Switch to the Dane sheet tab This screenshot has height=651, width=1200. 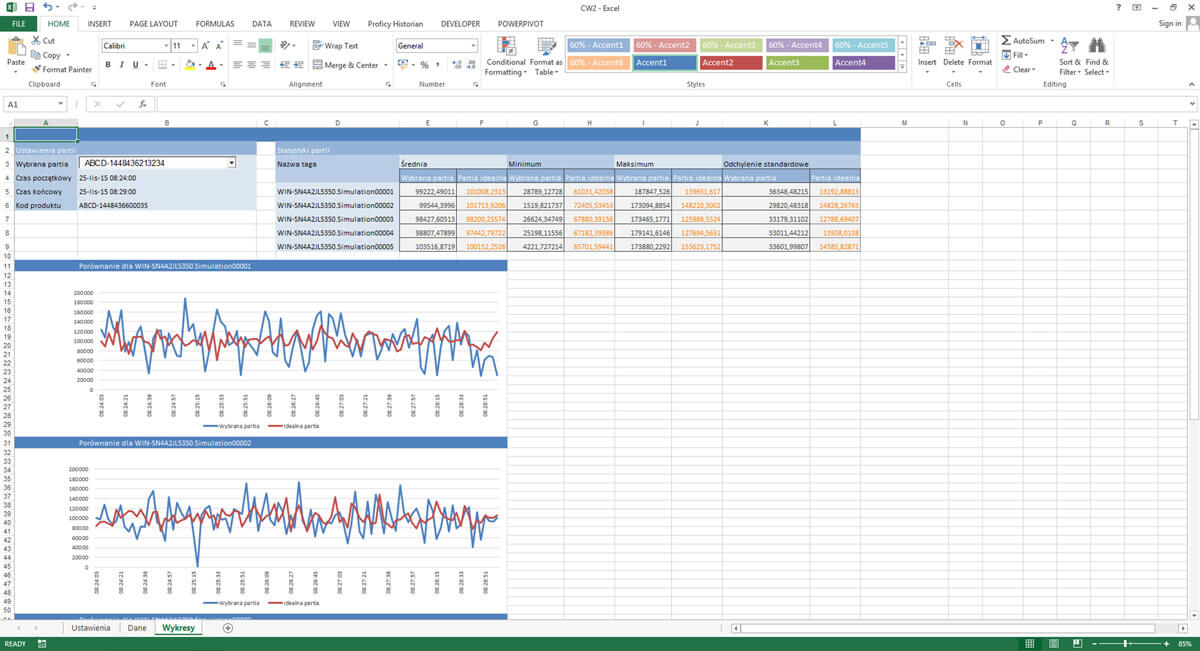tap(137, 628)
